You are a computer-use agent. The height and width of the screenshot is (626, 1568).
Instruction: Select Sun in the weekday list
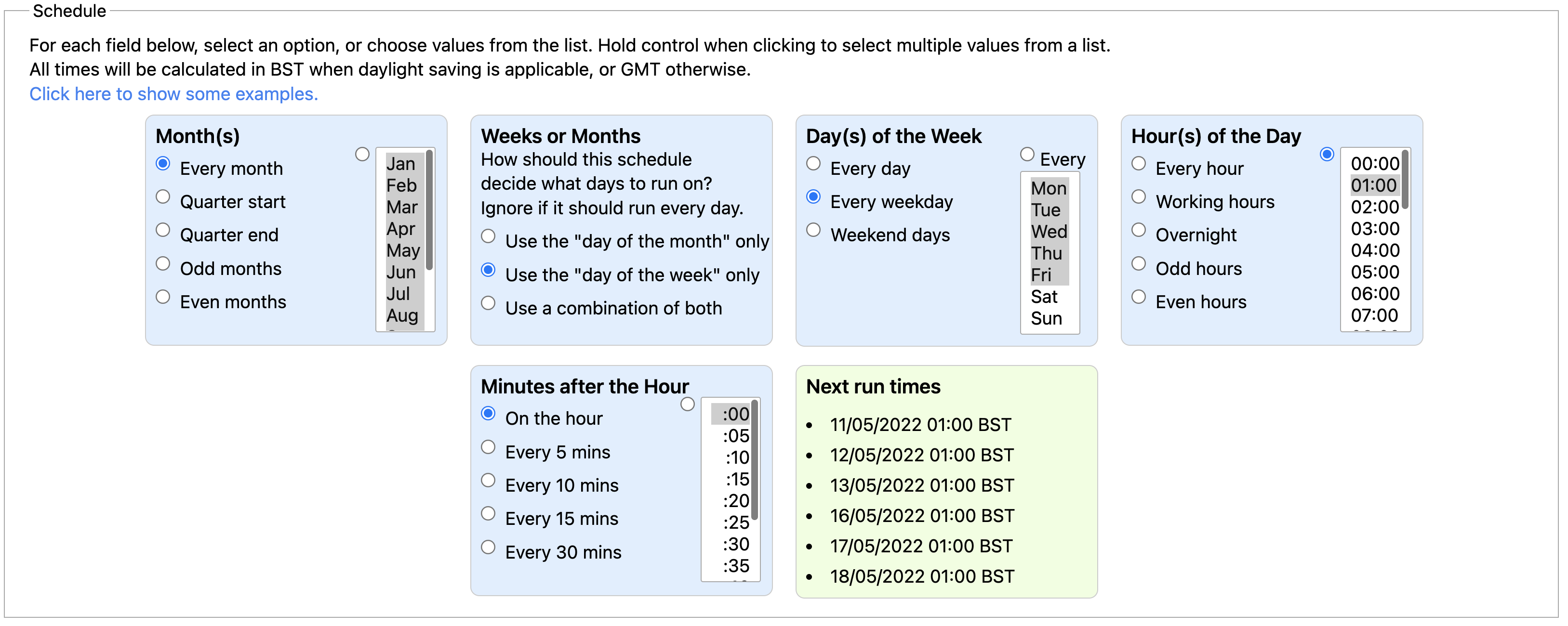pos(1046,319)
